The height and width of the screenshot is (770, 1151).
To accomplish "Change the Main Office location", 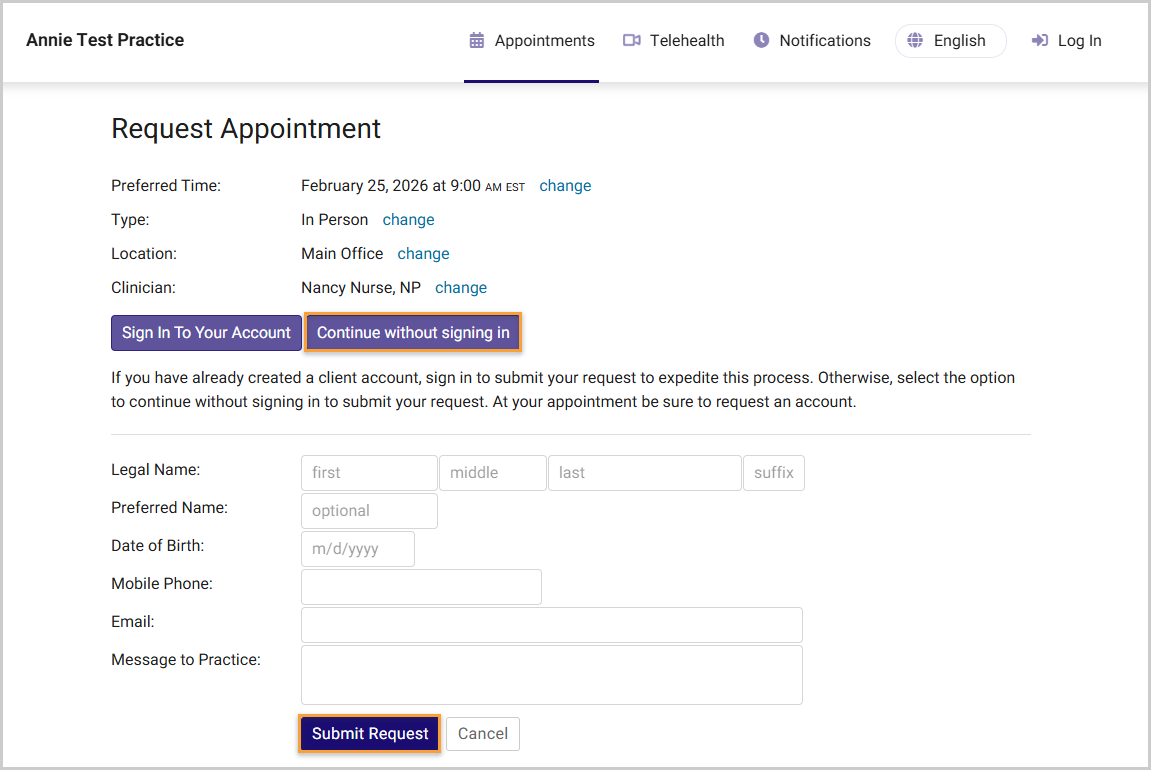I will (x=424, y=253).
